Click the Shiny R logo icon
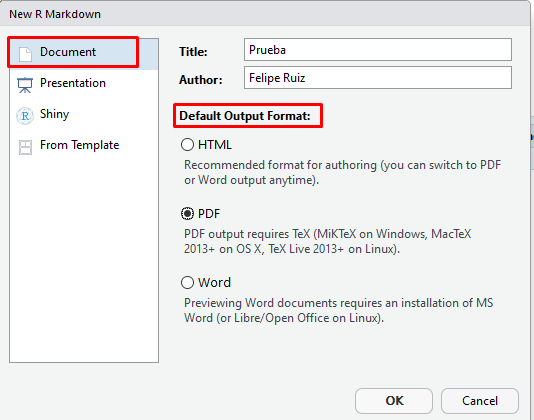This screenshot has width=534, height=420. coord(25,116)
